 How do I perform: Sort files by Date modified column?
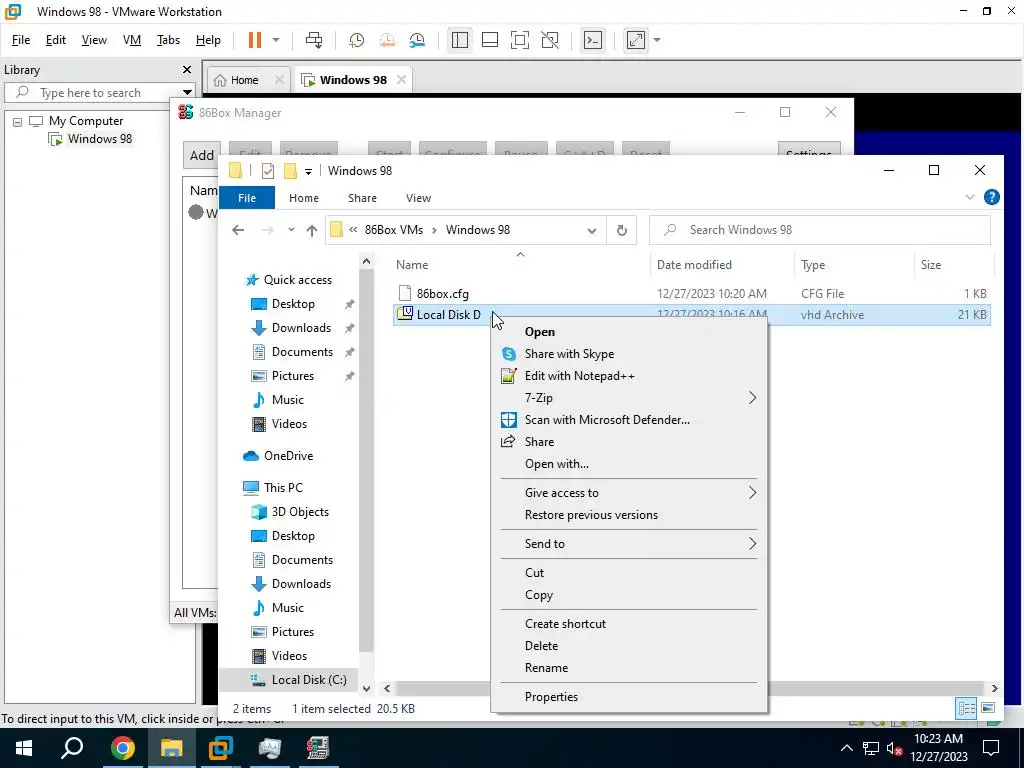tap(694, 264)
